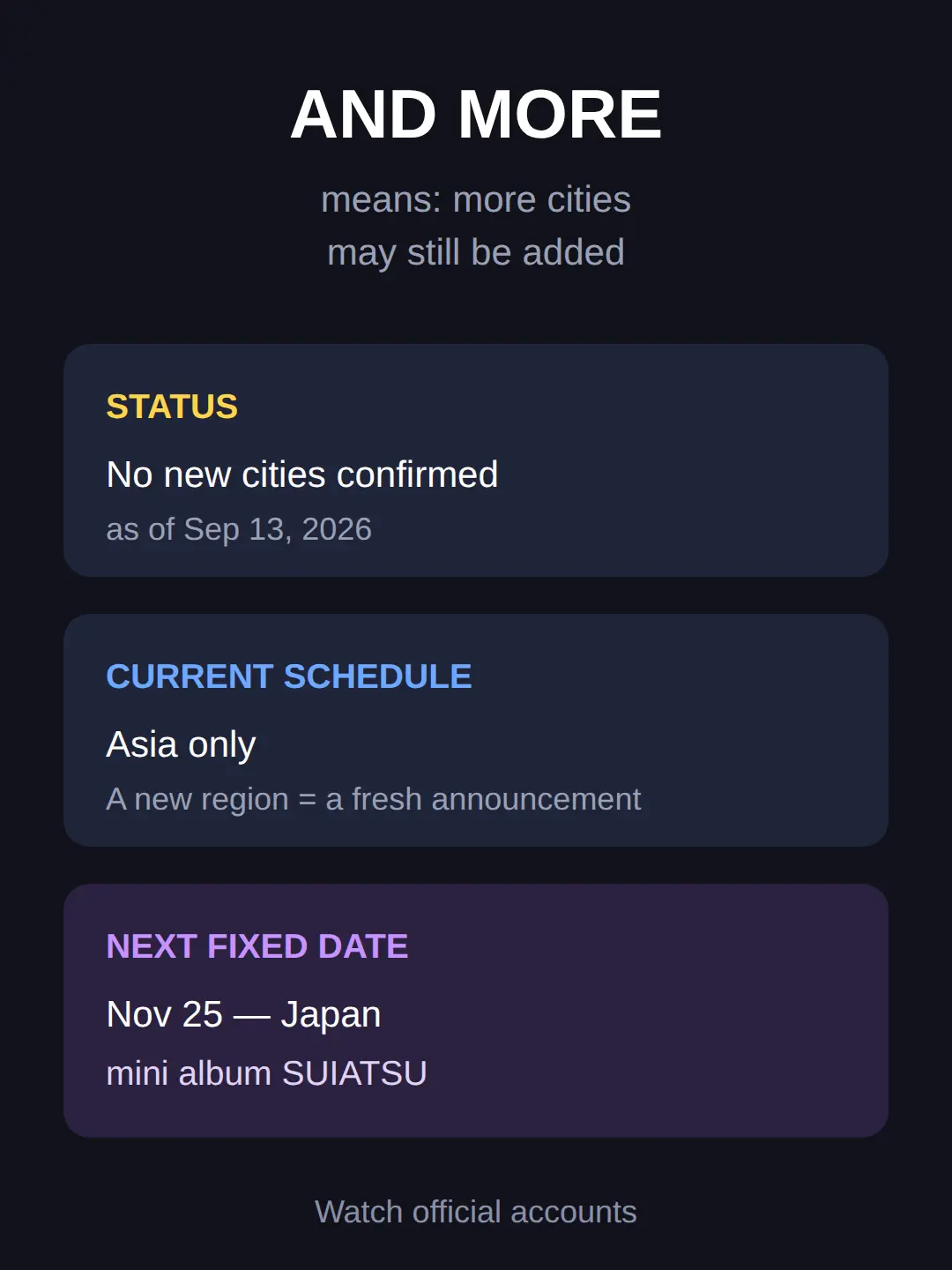The height and width of the screenshot is (1270, 952).
Task: Select the 'means: more cities' subtitle line
Action: [x=476, y=199]
